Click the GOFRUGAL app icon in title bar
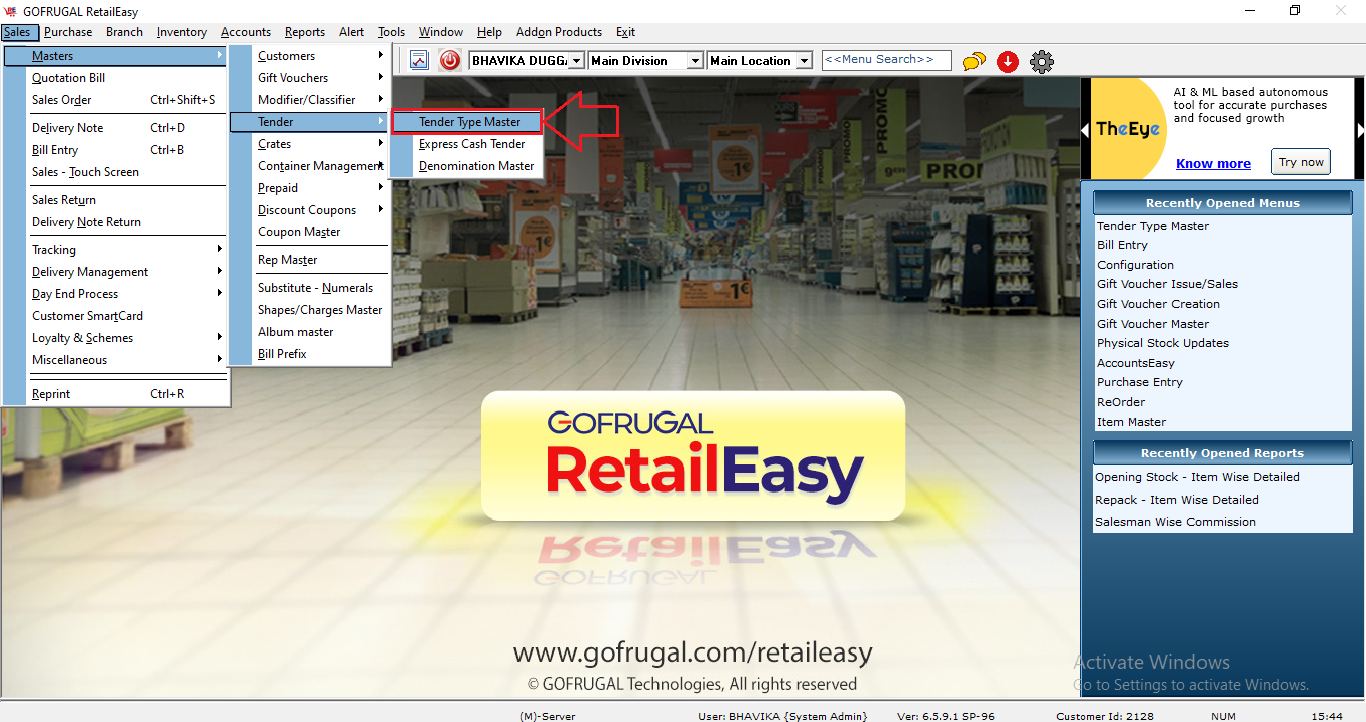 (x=12, y=11)
